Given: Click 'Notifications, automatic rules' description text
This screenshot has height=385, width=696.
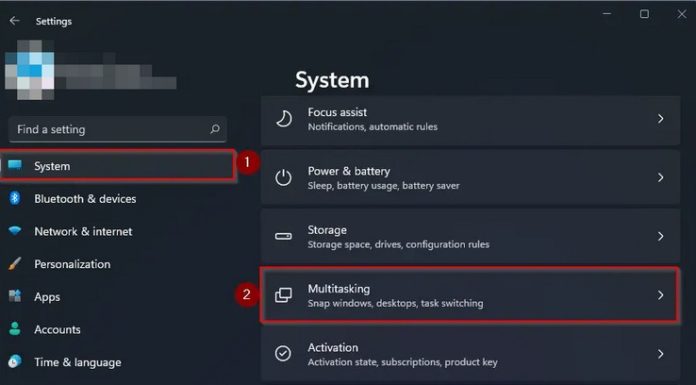Looking at the screenshot, I should (x=372, y=127).
